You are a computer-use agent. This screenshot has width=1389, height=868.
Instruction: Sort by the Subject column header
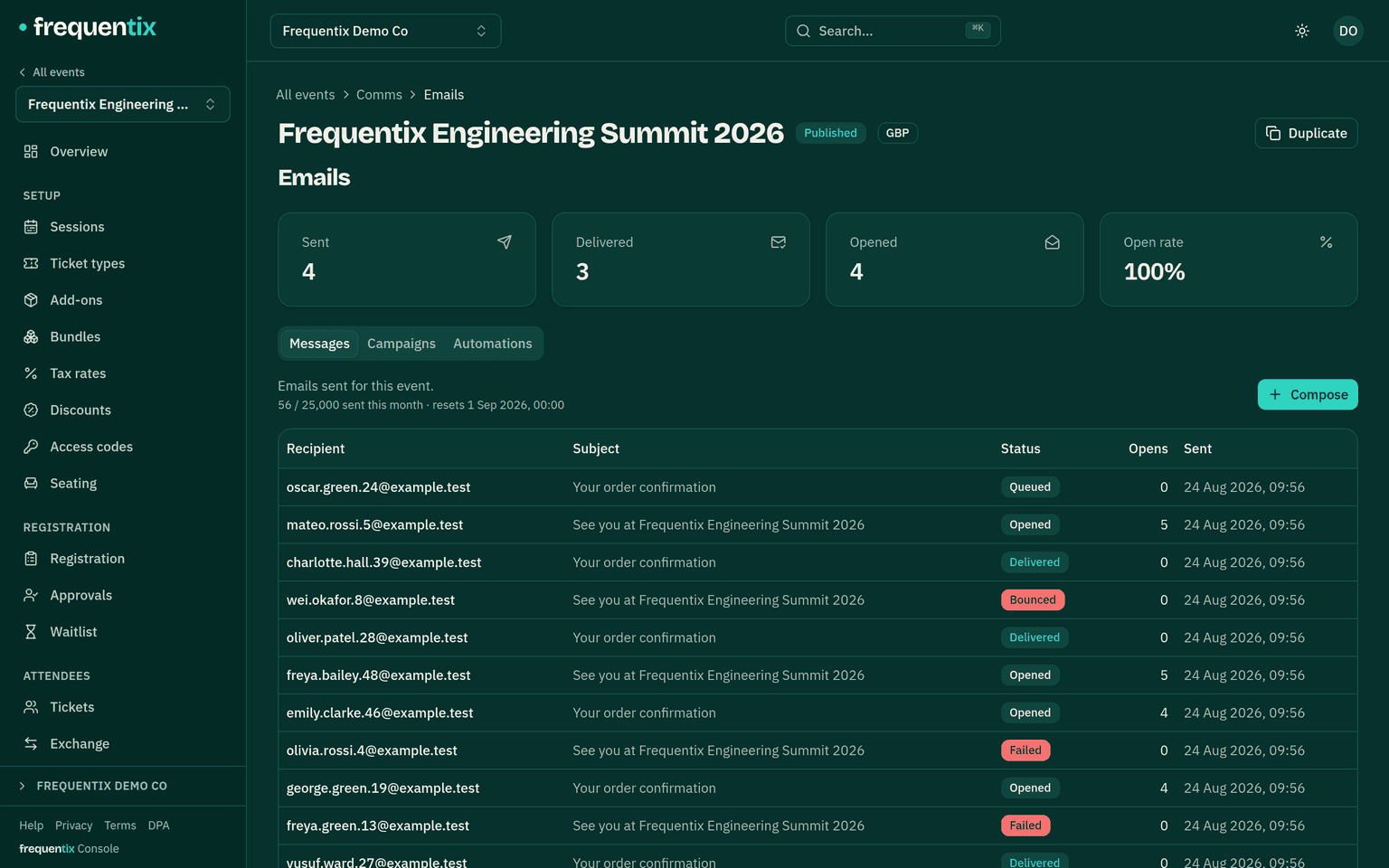click(x=596, y=448)
